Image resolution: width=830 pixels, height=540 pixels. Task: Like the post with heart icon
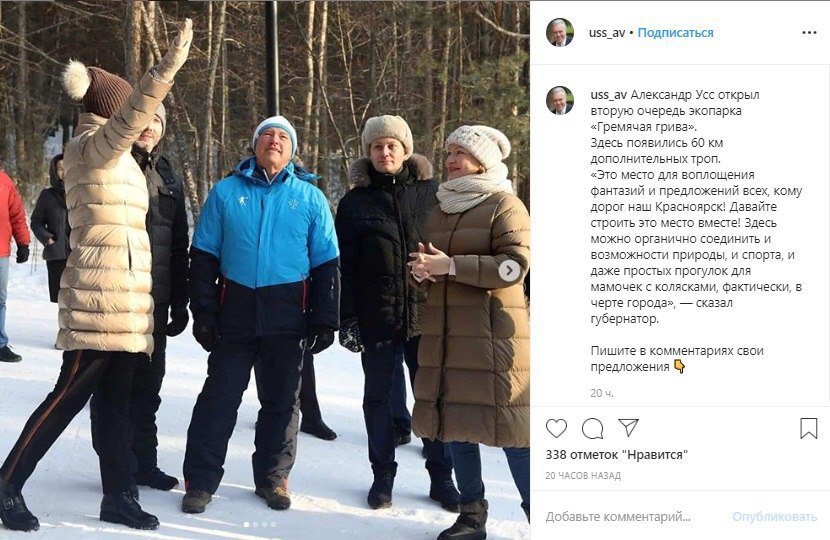(x=556, y=428)
